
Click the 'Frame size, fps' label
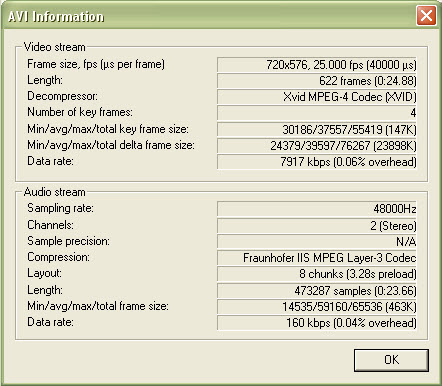[96, 64]
